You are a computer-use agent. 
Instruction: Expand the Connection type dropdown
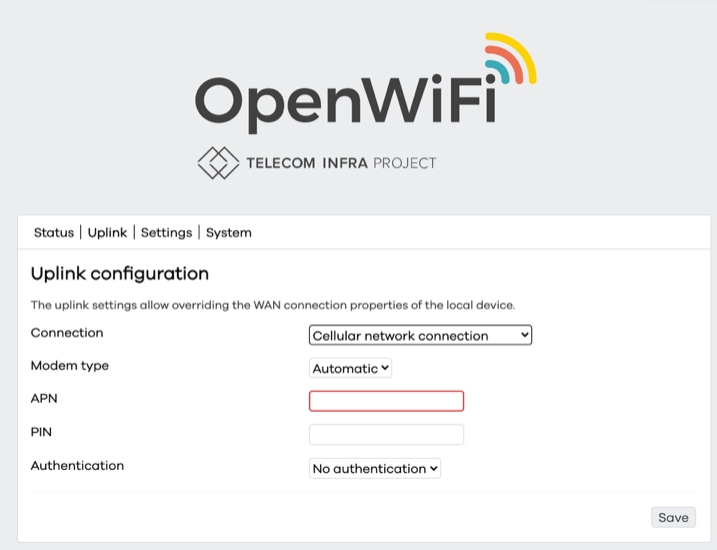[x=420, y=336]
